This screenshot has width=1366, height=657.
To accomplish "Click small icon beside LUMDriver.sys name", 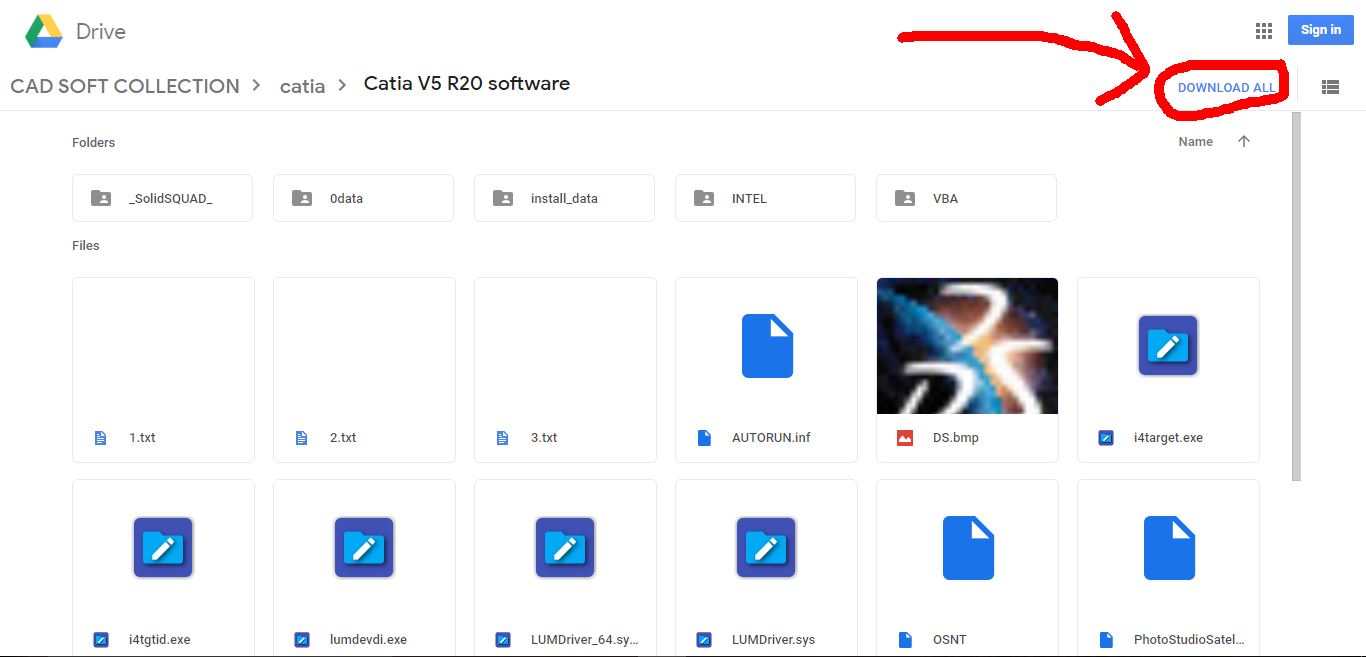I will click(703, 639).
